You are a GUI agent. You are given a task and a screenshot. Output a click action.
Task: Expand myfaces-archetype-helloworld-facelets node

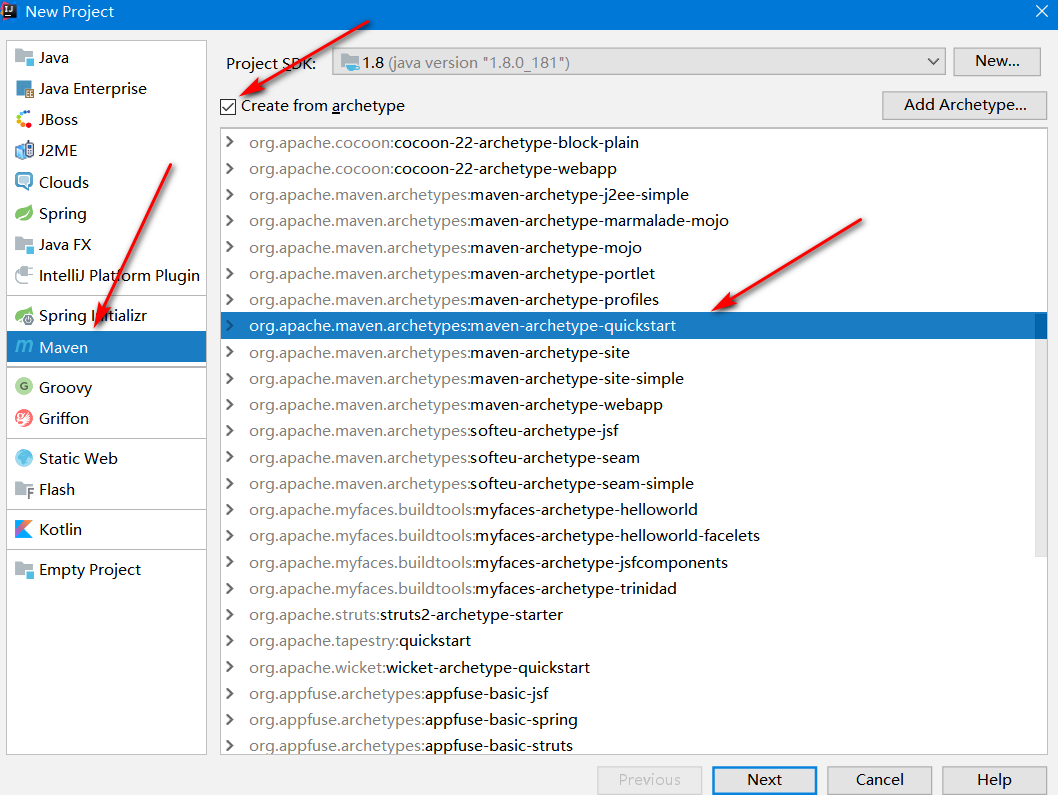230,535
